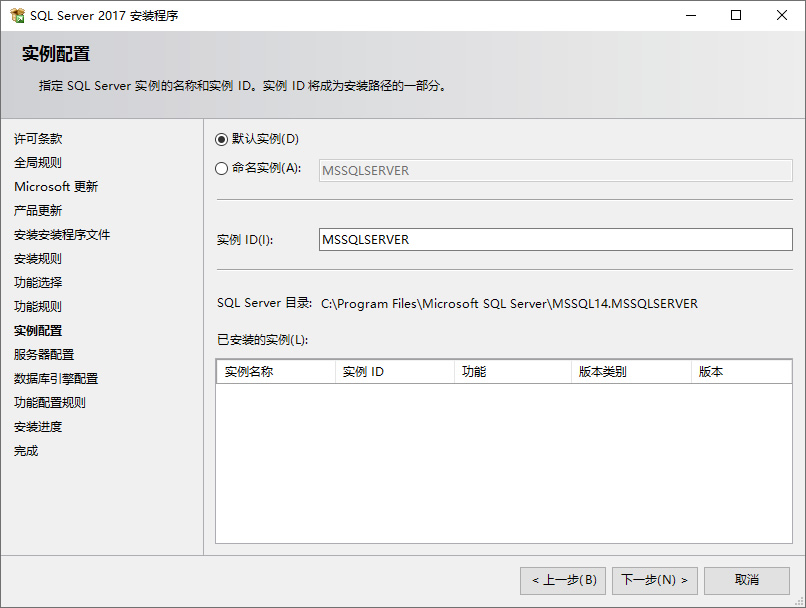This screenshot has height=608, width=806.
Task: Select 功能选择 in the left navigation
Action: pos(38,283)
